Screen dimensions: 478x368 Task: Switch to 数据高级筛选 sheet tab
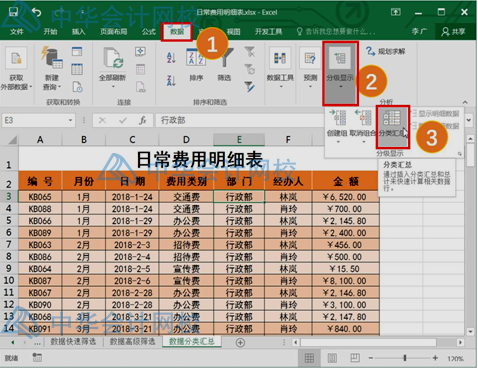coord(132,342)
